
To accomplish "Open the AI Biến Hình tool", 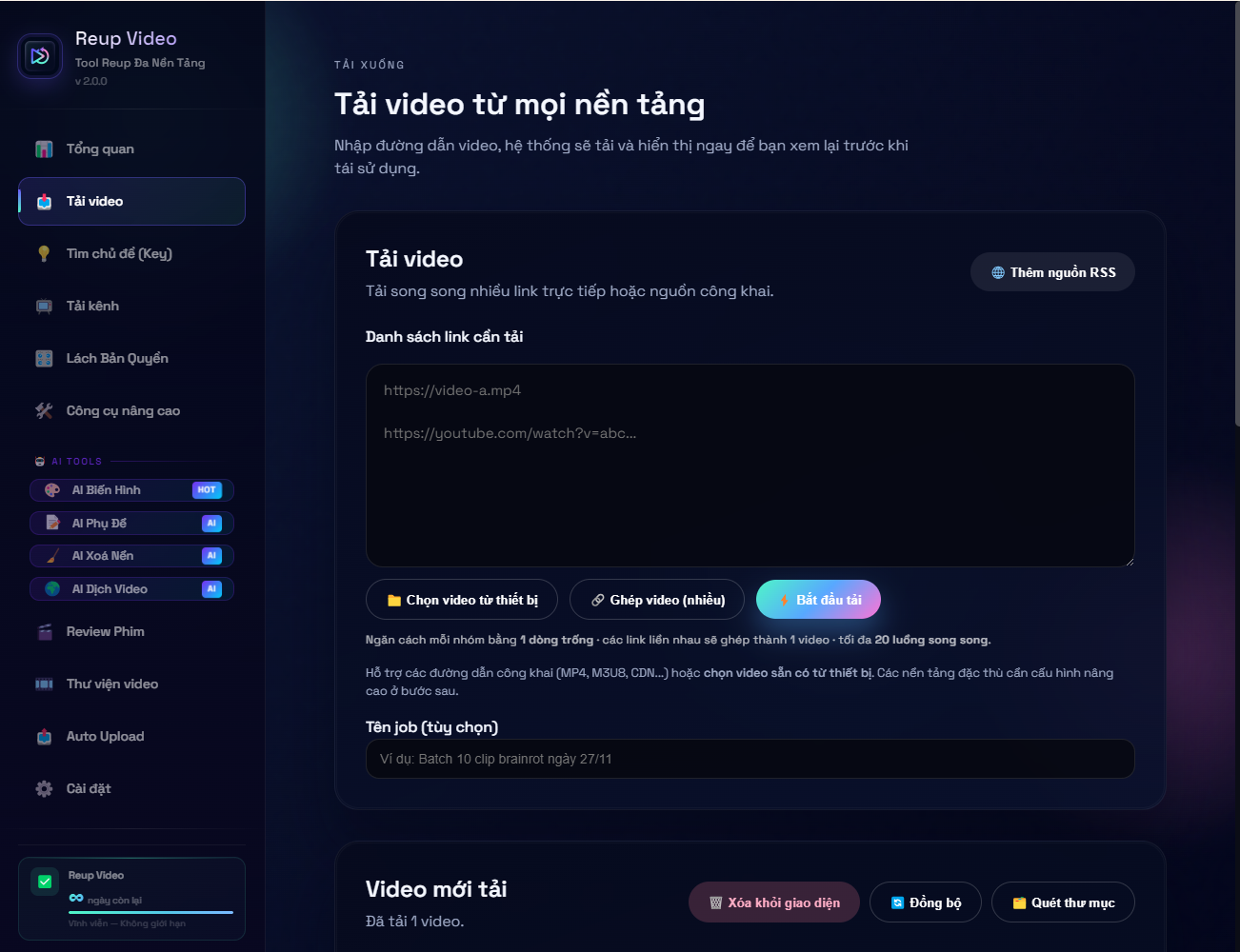I will 131,490.
